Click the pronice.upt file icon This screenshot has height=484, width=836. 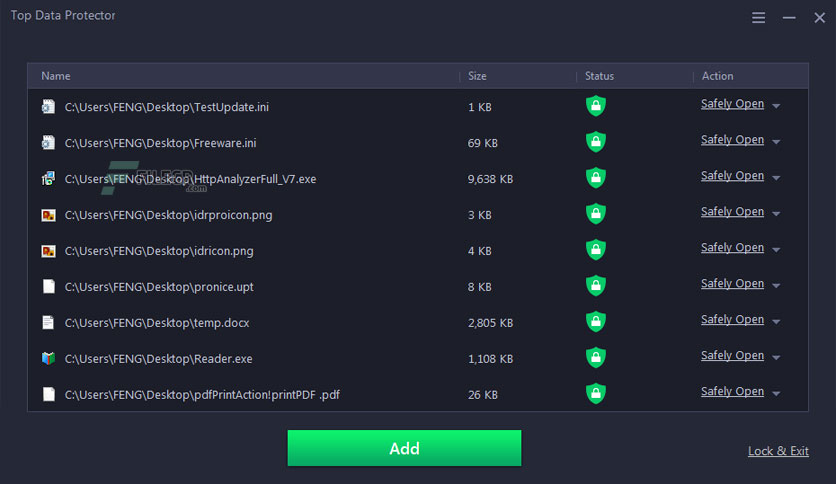[49, 286]
